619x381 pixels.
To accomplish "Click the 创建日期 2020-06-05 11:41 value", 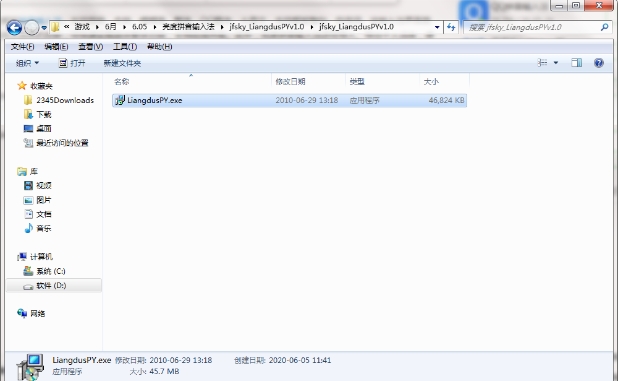I will pyautogui.click(x=300, y=360).
